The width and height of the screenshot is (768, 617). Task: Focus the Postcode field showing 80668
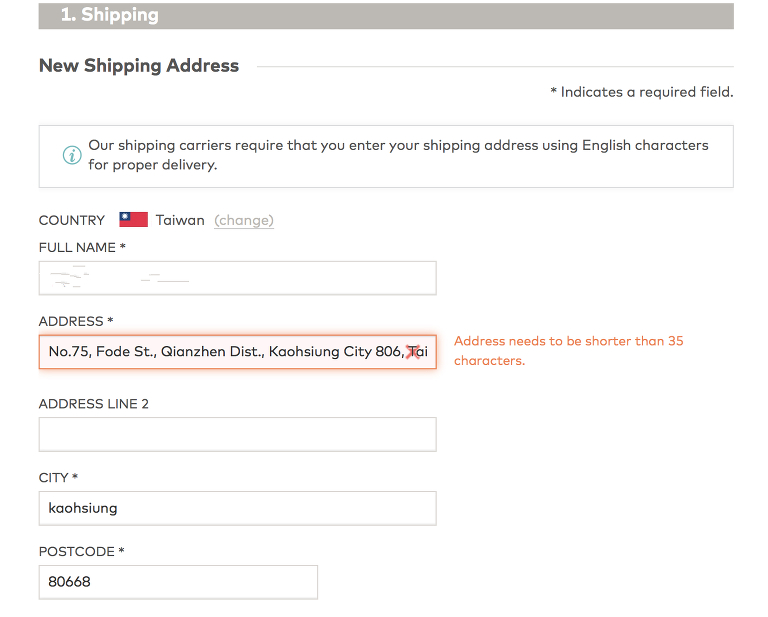178,582
